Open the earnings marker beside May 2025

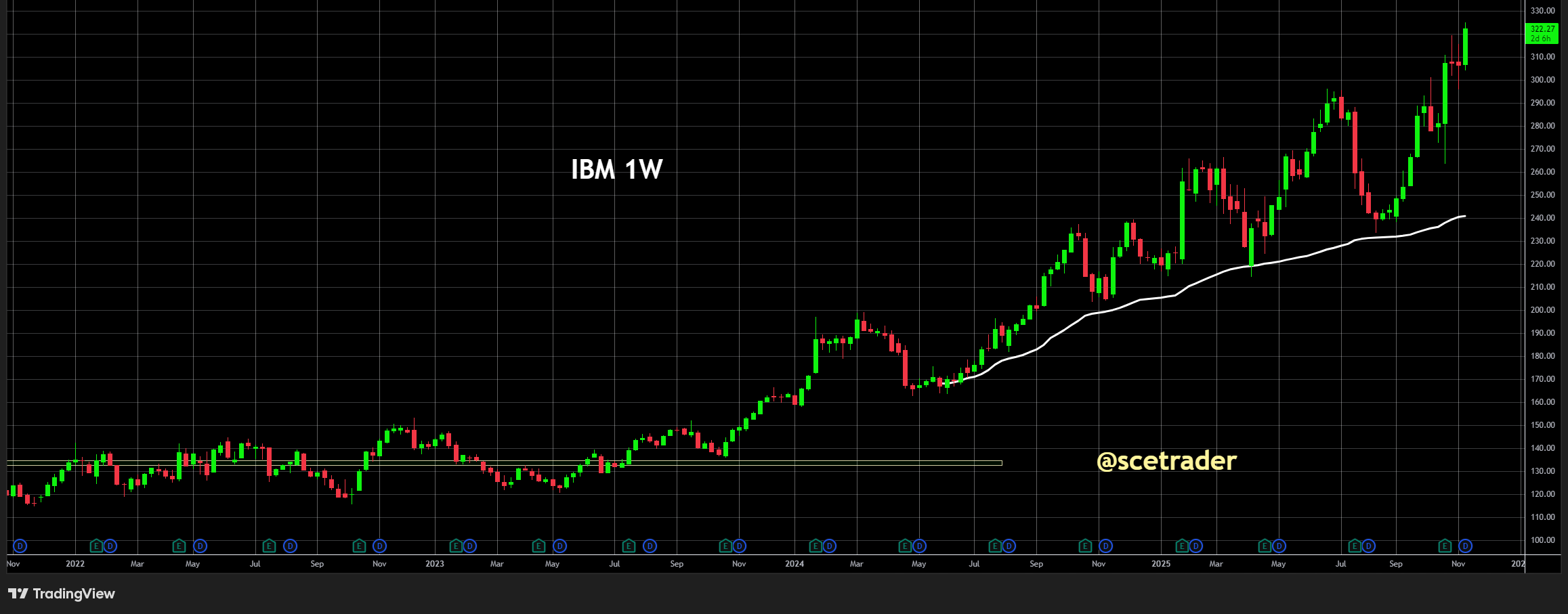click(1265, 546)
